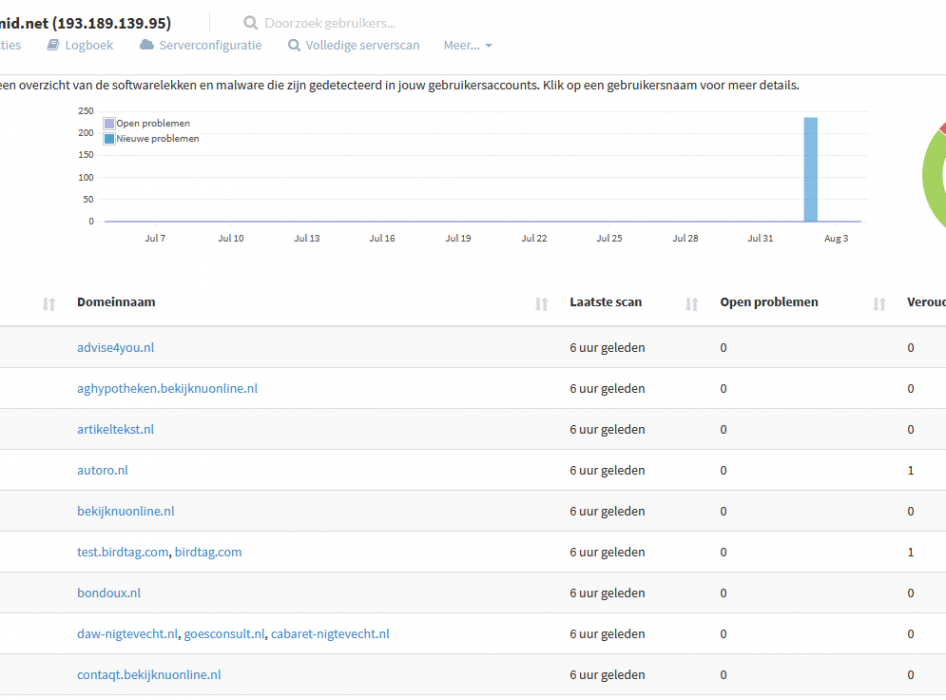
Task: Click the Domeinnaam column header
Action: pyautogui.click(x=116, y=302)
